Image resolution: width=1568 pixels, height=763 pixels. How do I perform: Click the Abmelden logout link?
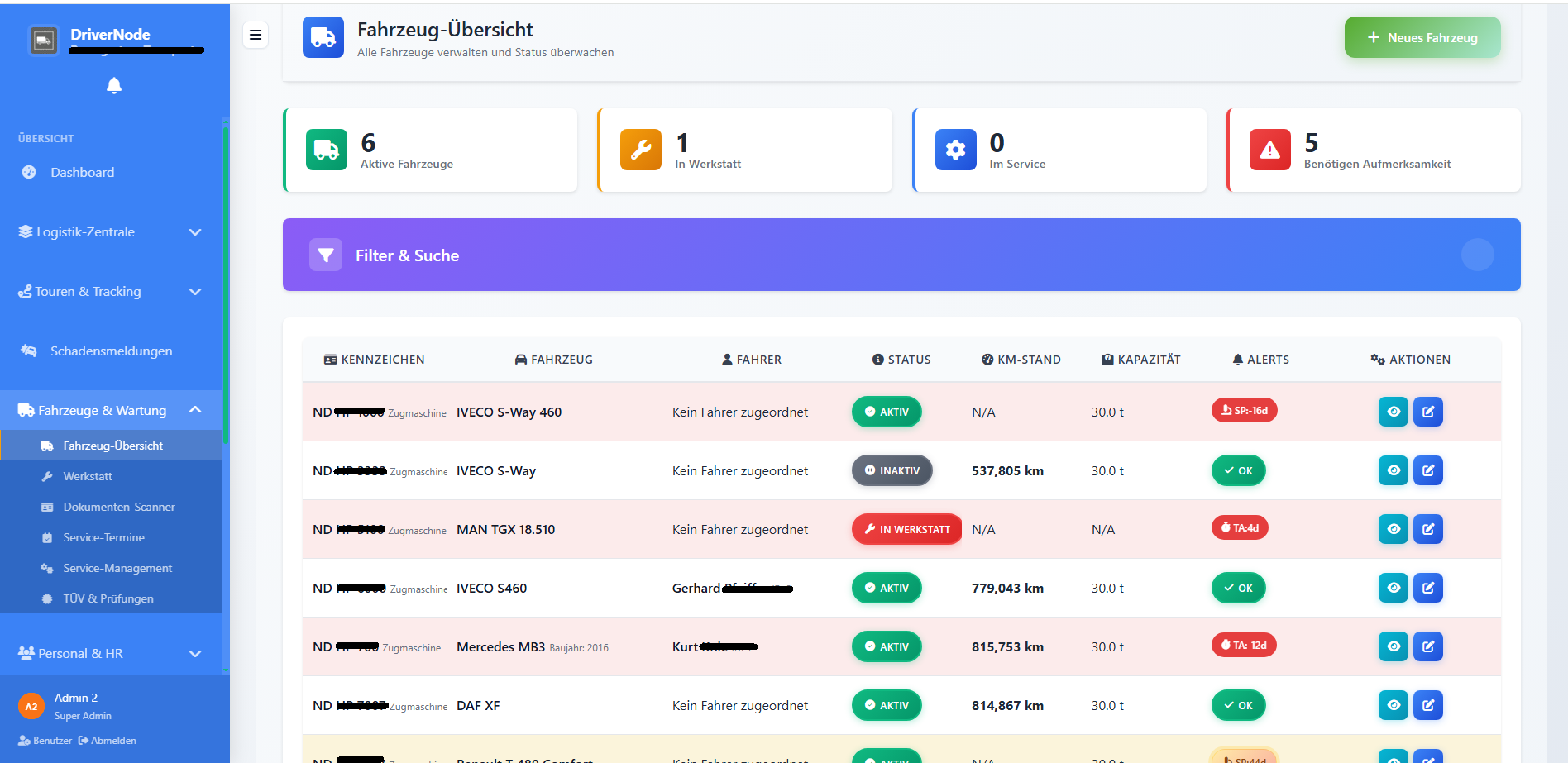tap(108, 741)
